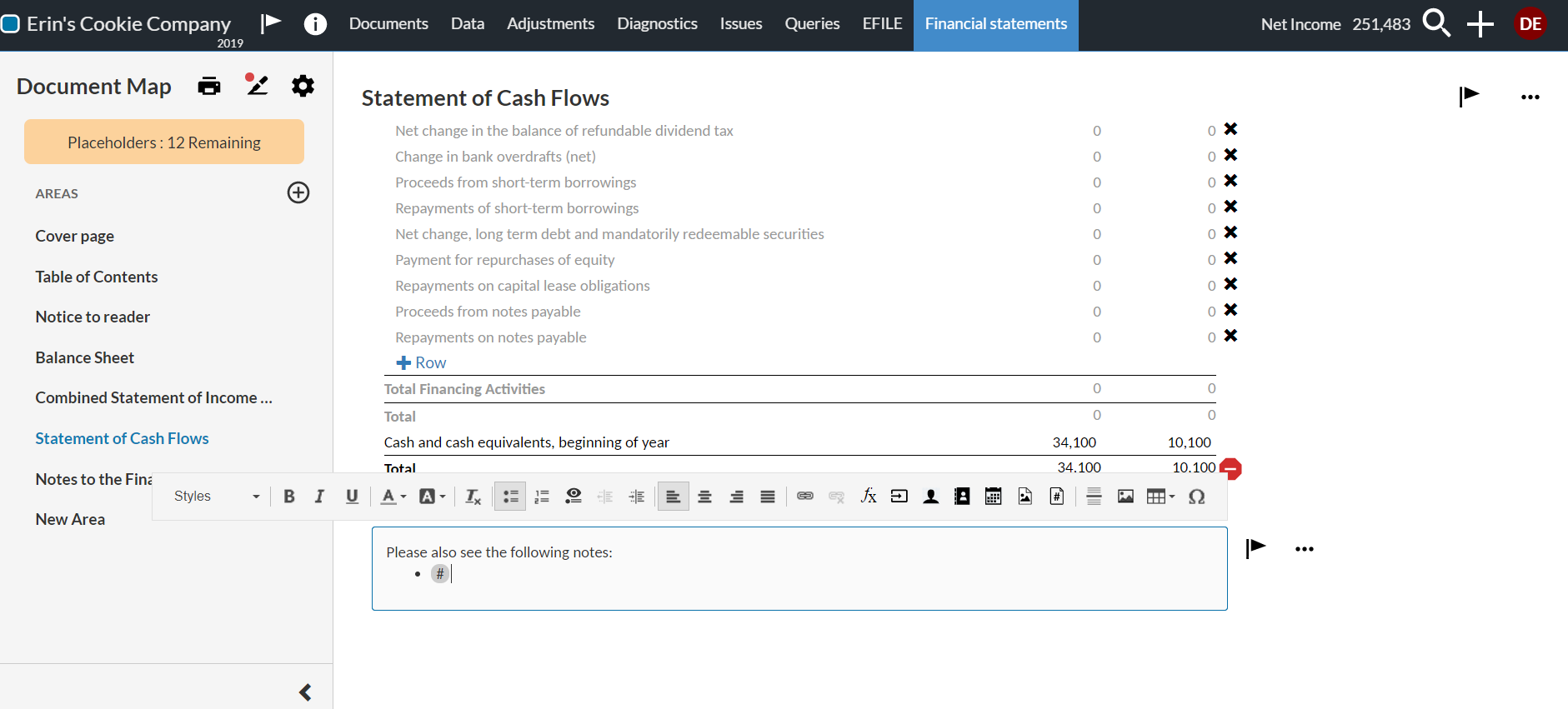Insert special character with omega icon
This screenshot has height=709, width=1568.
pyautogui.click(x=1196, y=497)
